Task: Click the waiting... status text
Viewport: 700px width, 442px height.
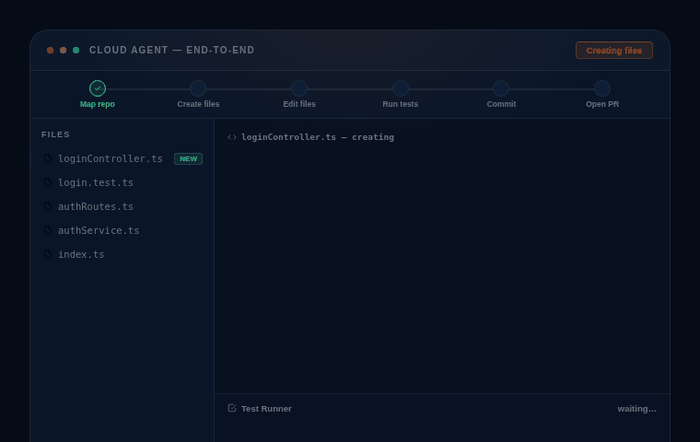Action: [x=637, y=409]
